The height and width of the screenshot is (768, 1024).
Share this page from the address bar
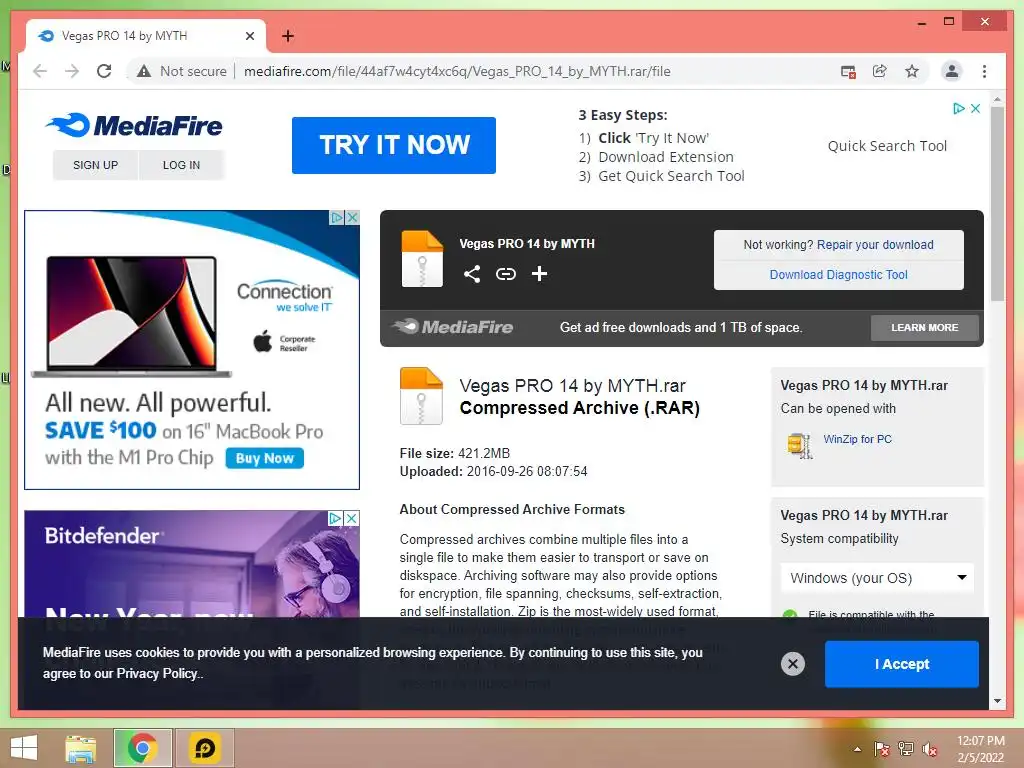point(880,71)
